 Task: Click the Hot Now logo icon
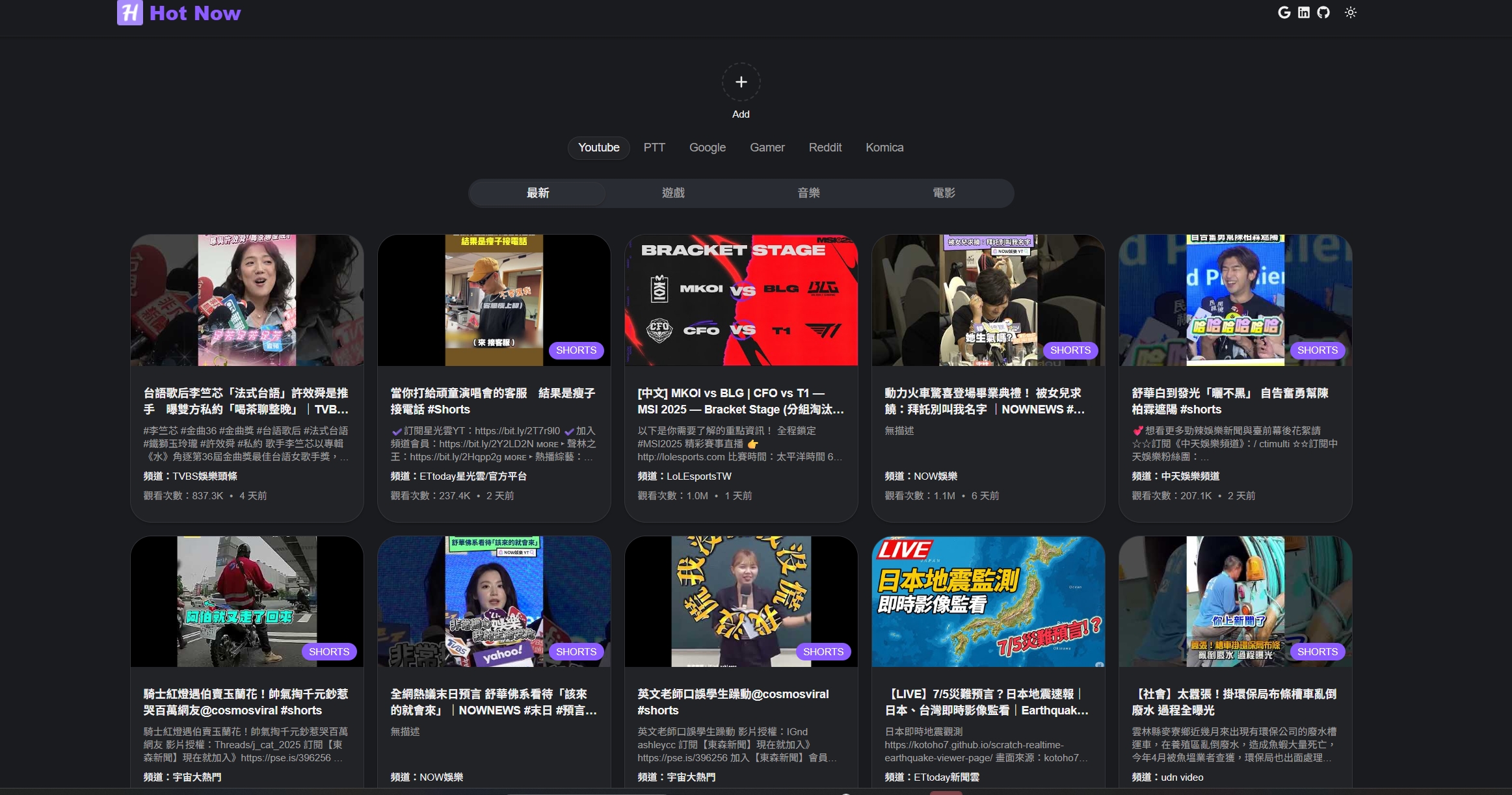pos(129,12)
